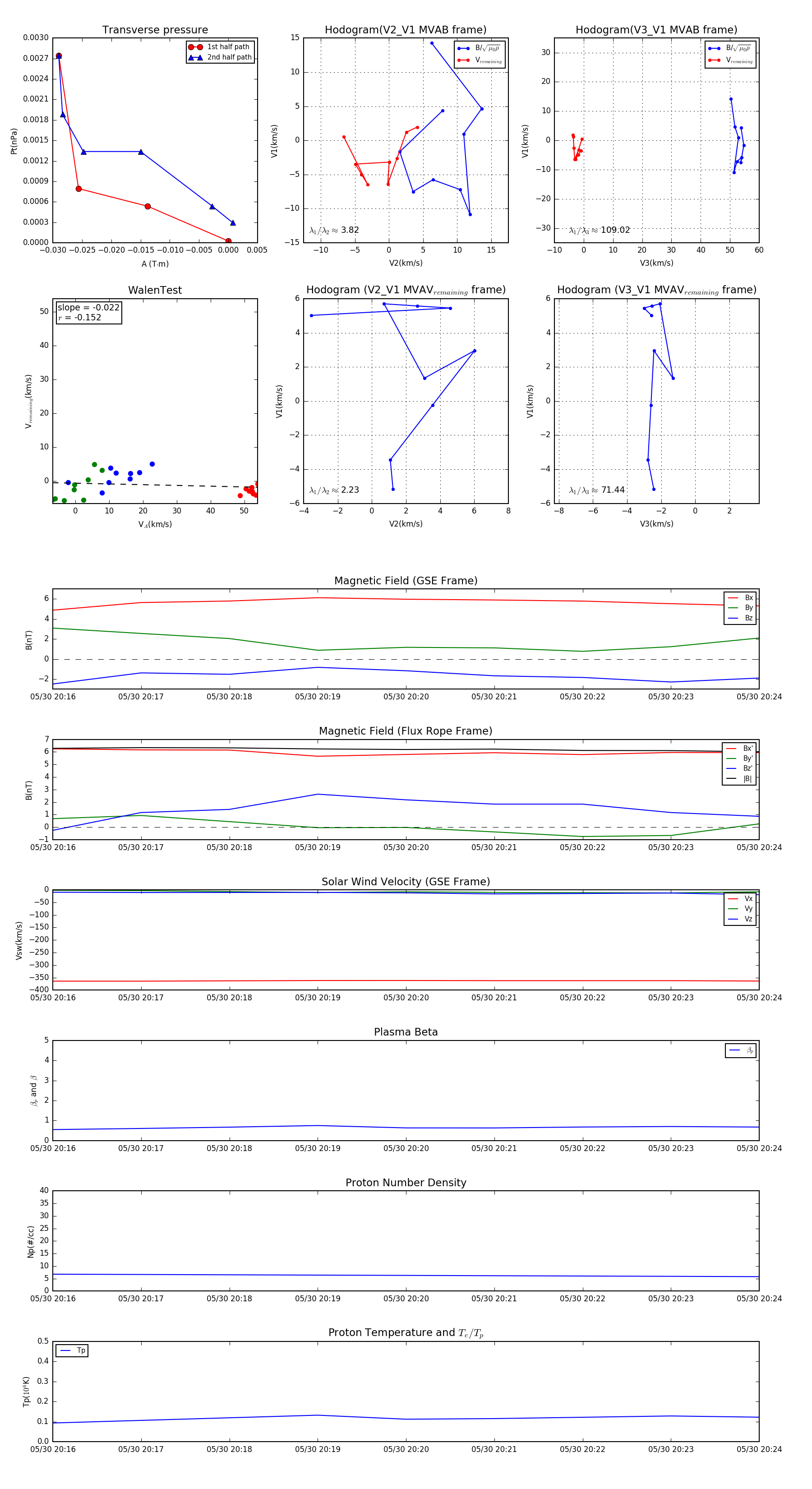Select the βp legend entry in Plasma Beta
Screen dimensions: 812x1489
point(741,1050)
